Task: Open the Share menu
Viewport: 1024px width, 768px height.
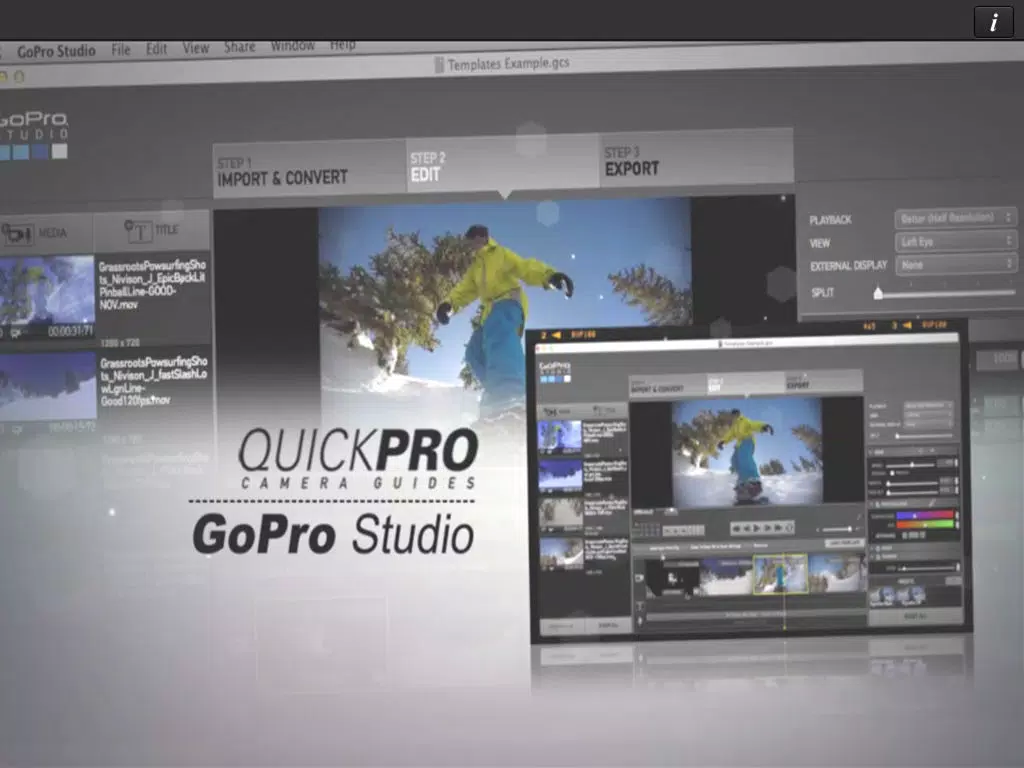Action: (x=240, y=47)
